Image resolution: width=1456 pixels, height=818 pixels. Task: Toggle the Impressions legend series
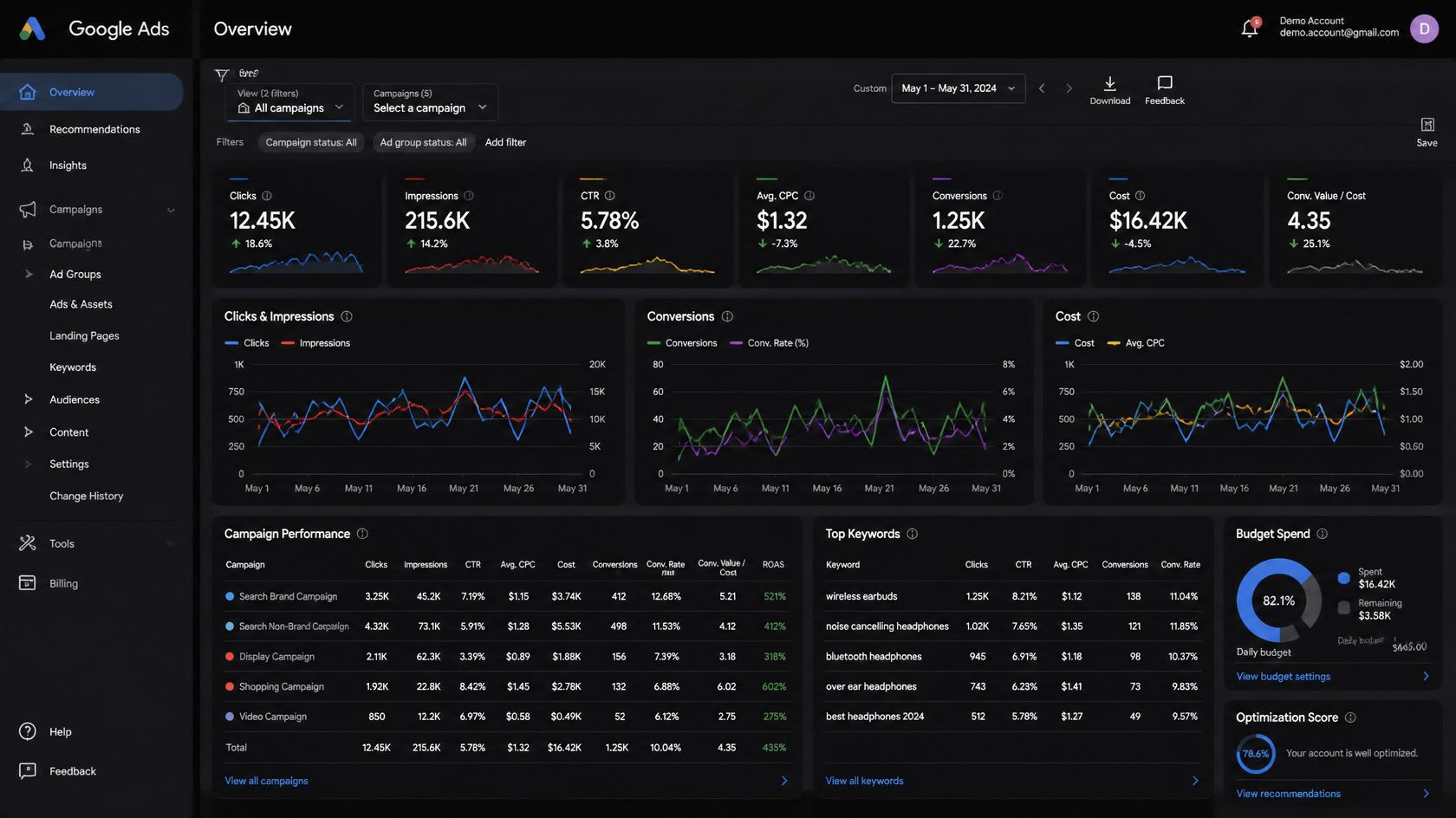315,343
